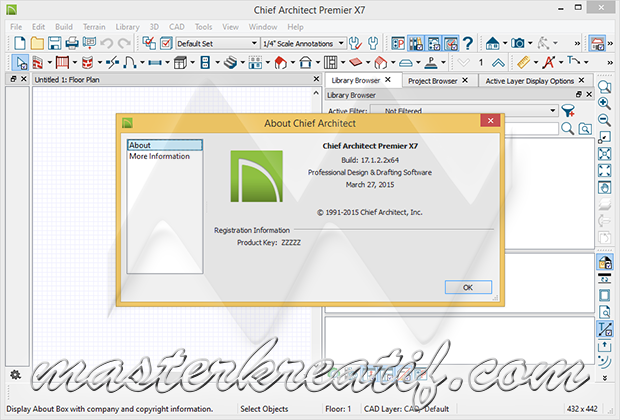
Task: Open the 1/4" Scale Annotations dropdown
Action: (x=304, y=43)
